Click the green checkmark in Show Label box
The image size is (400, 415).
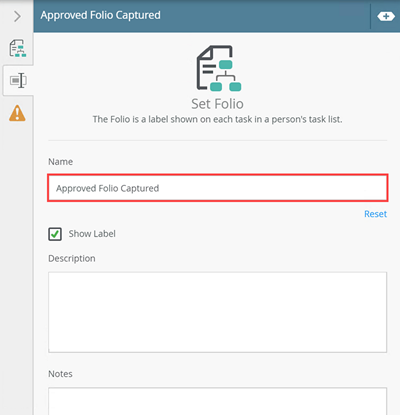click(x=55, y=234)
